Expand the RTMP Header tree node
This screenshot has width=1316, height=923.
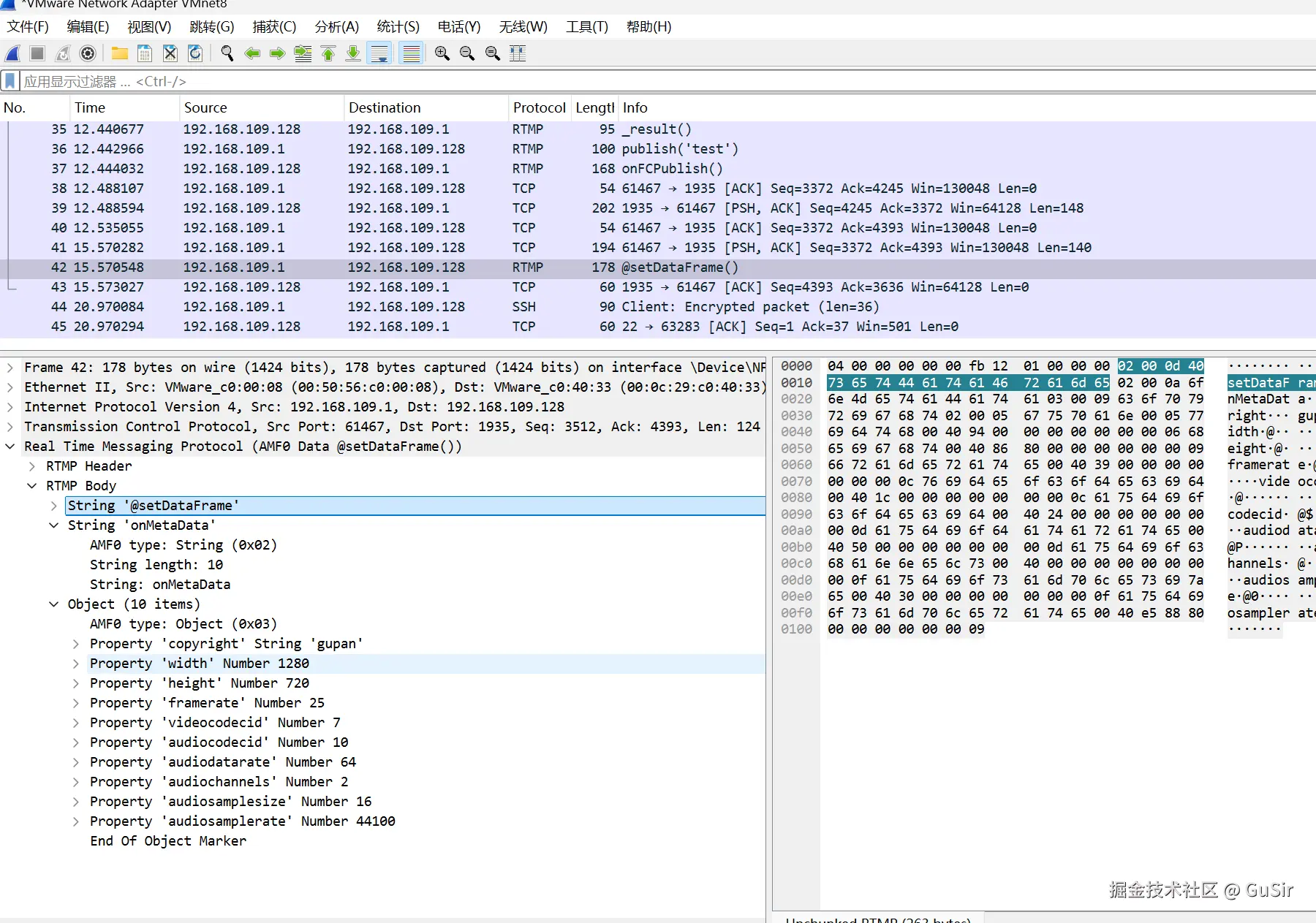pyautogui.click(x=32, y=466)
